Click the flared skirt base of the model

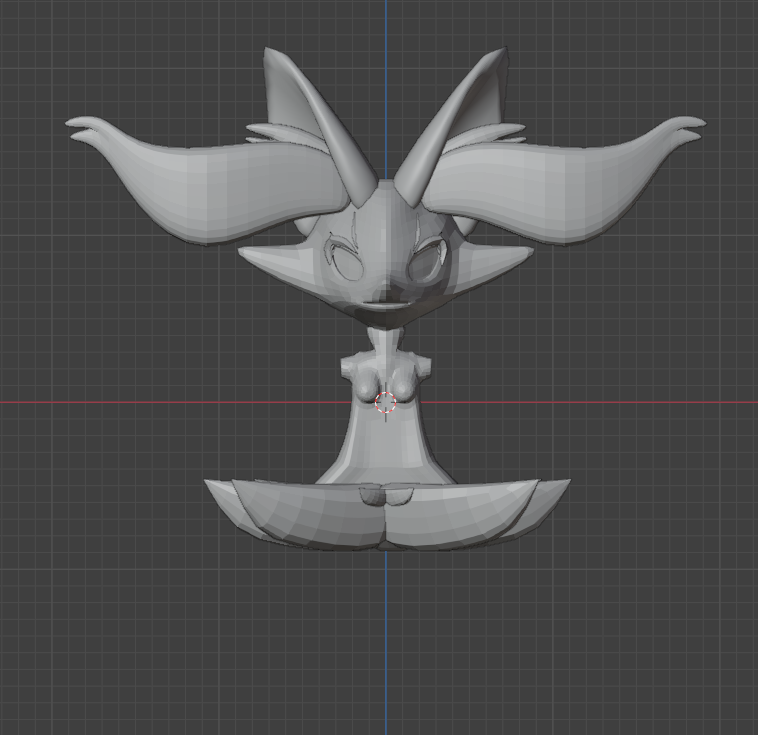click(387, 515)
